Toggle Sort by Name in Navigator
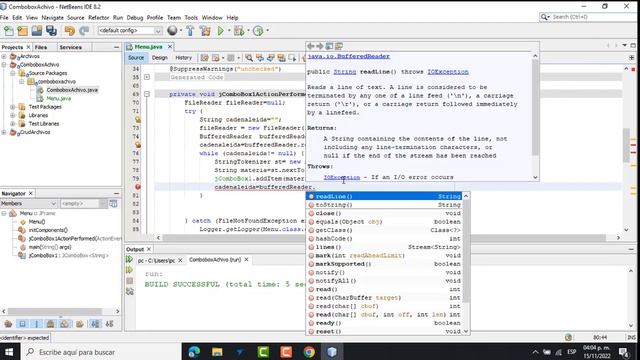The height and width of the screenshot is (360, 640). [95, 324]
